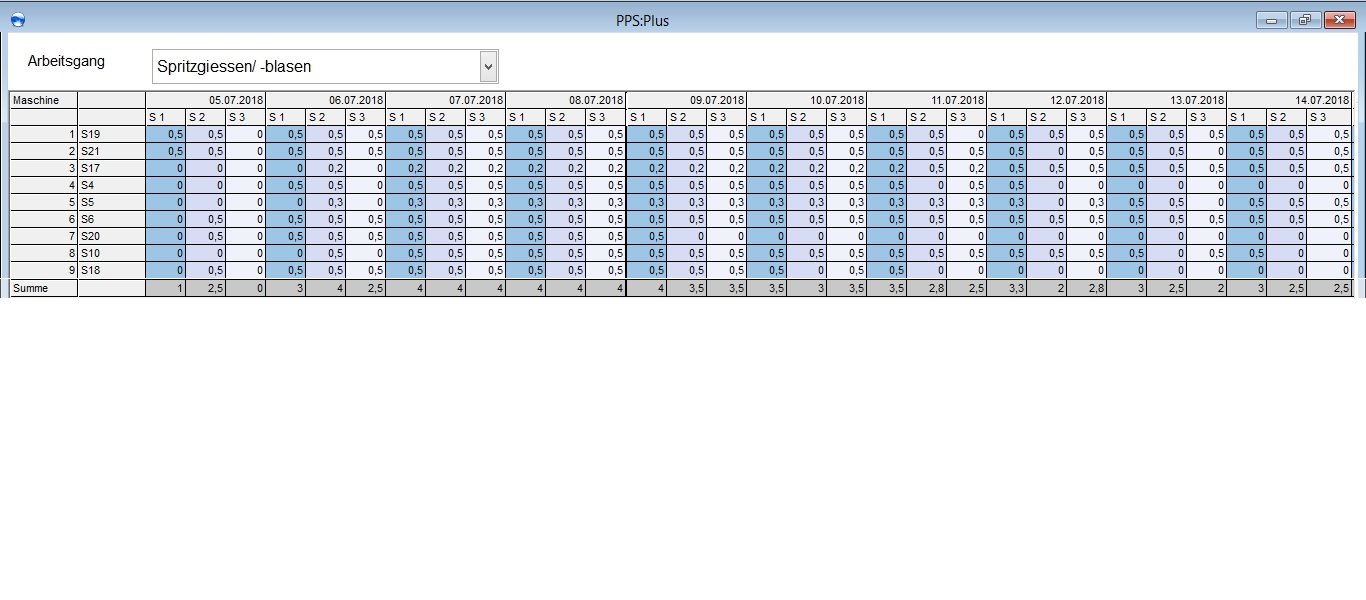Click S19's 0,5 cell for 05.07.2018 S 1
1366x600 pixels.
(x=166, y=134)
